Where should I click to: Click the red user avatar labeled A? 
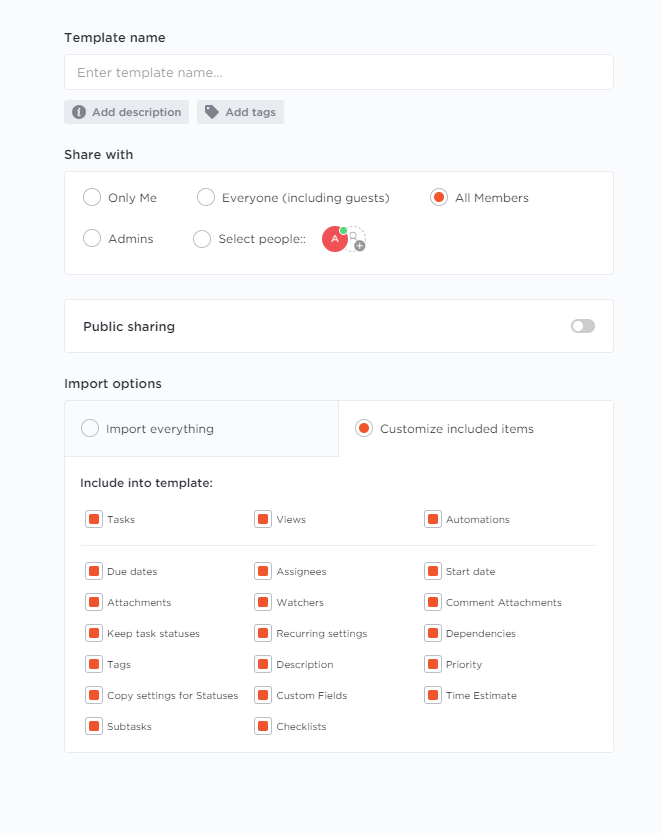click(x=335, y=239)
